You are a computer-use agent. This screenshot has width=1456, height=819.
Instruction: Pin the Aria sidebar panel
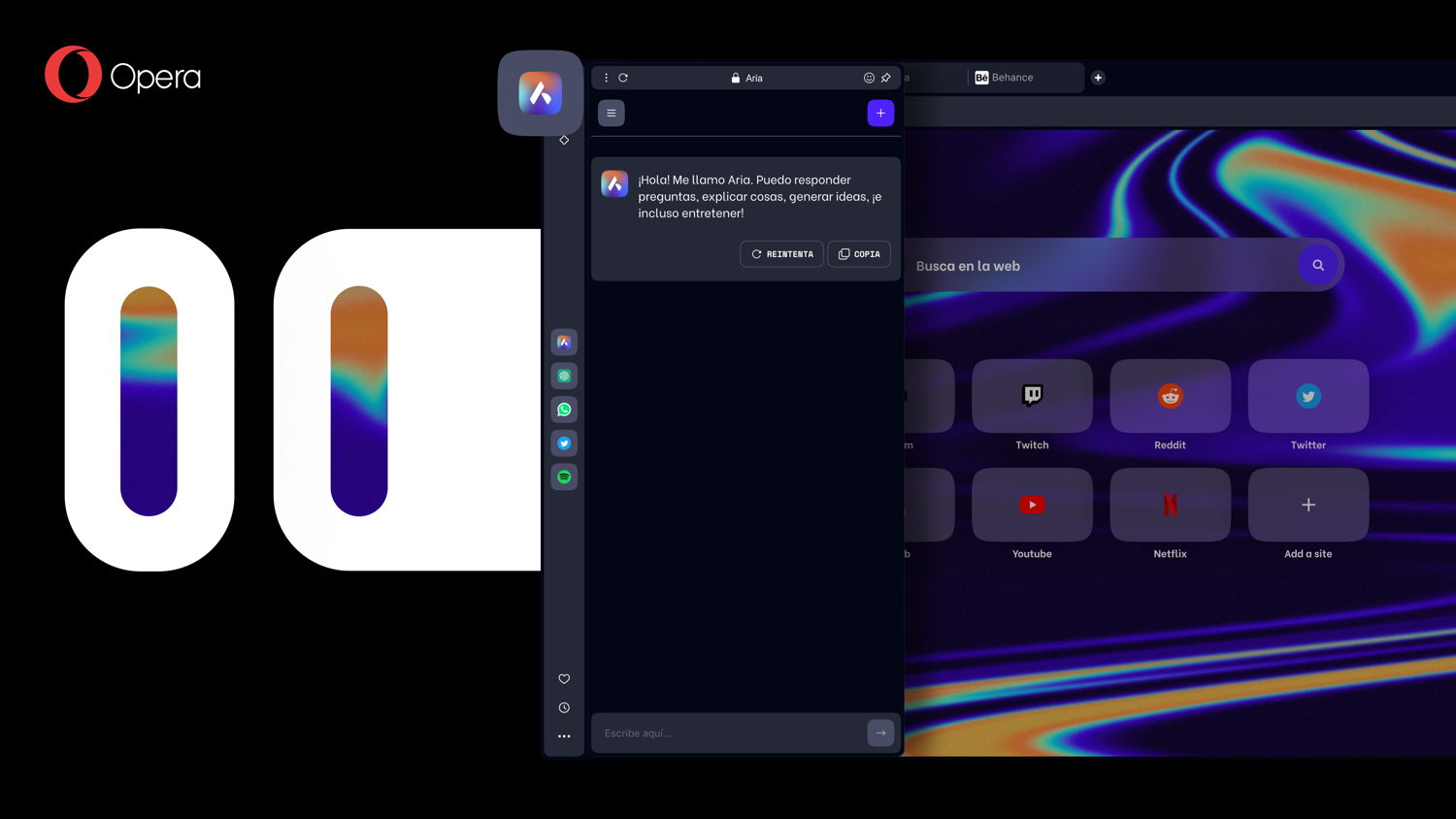coord(885,78)
